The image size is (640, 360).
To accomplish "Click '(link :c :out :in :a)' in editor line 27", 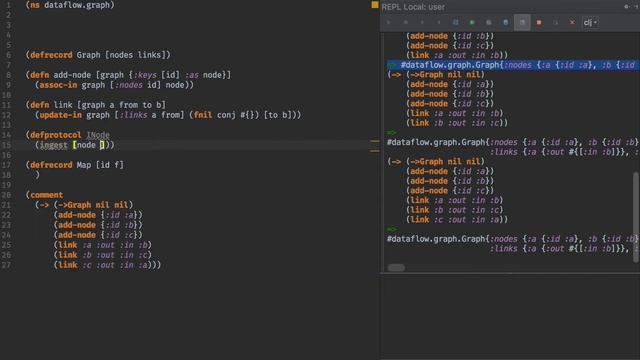I will [x=102, y=265].
